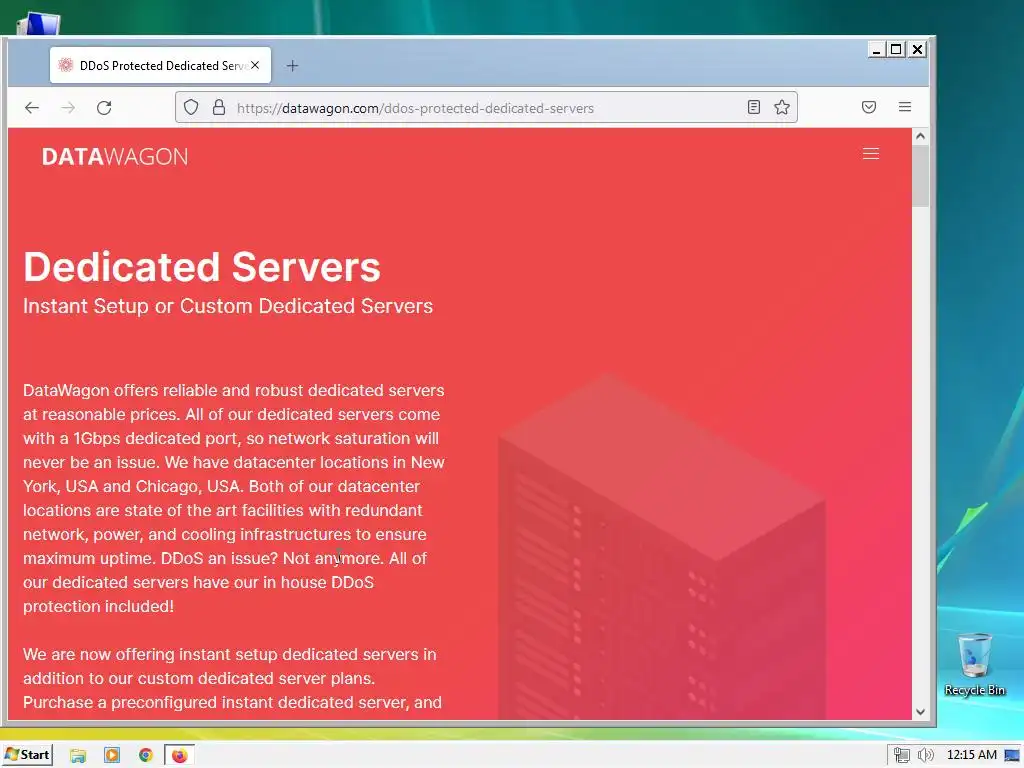1024x768 pixels.
Task: Switch to Firefox taskbar button
Action: click(x=179, y=756)
